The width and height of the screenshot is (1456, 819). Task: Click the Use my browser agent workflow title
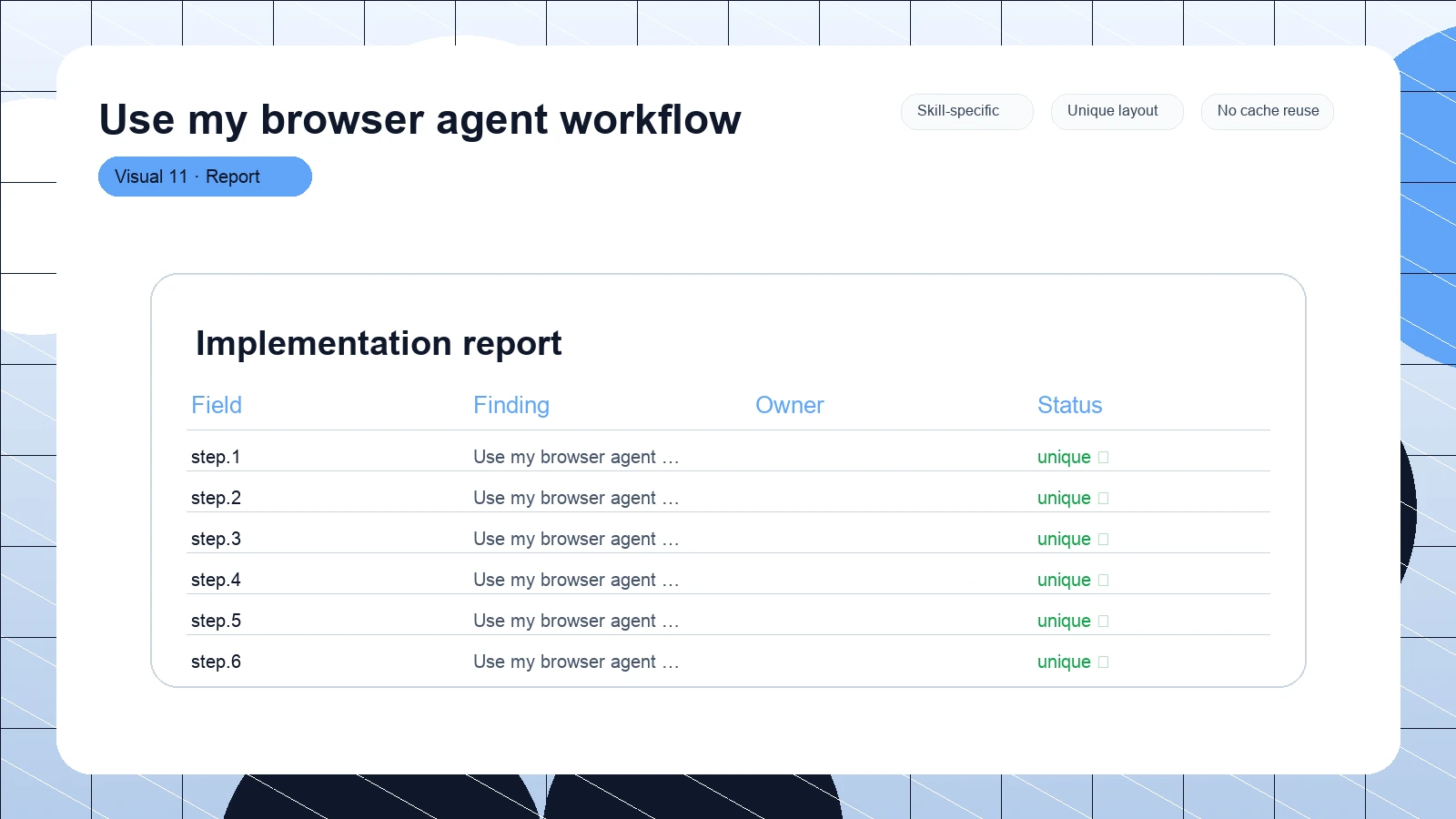tap(420, 120)
